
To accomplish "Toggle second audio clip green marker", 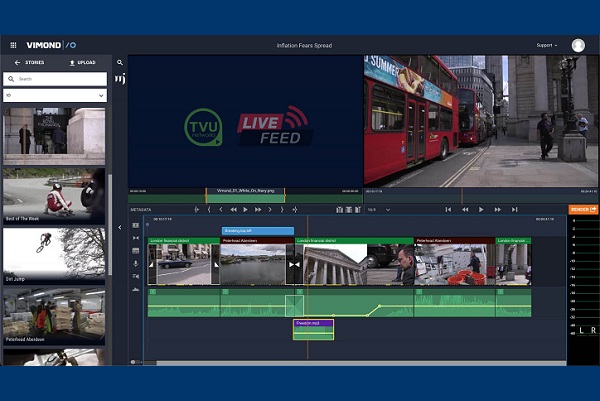I will coord(225,292).
